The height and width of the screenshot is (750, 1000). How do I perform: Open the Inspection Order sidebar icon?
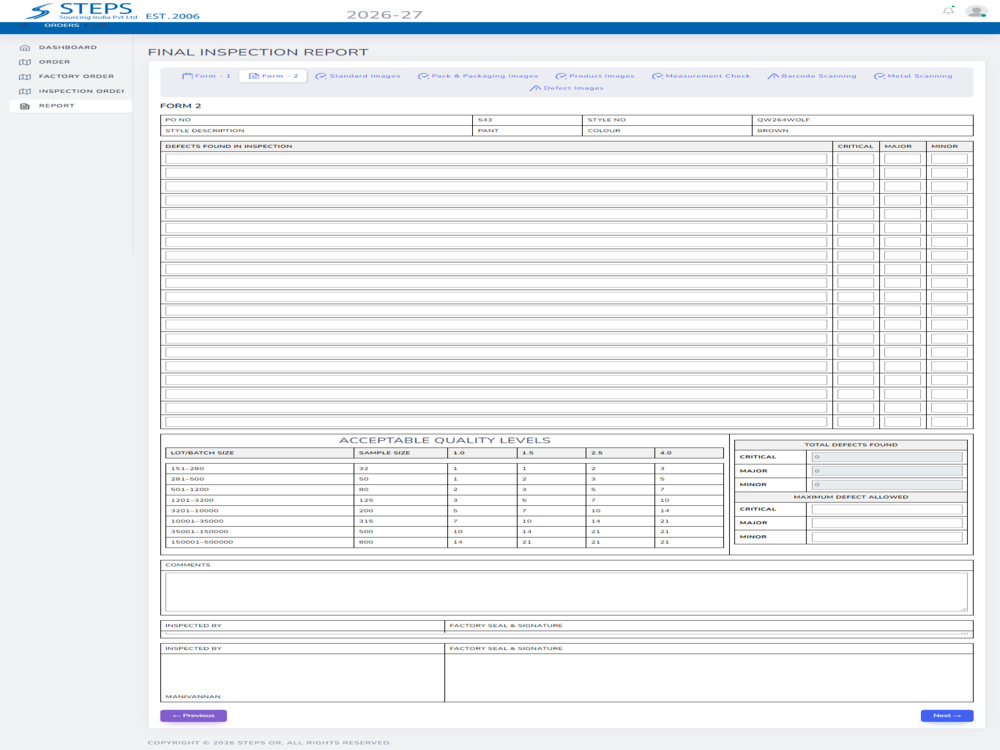25,91
